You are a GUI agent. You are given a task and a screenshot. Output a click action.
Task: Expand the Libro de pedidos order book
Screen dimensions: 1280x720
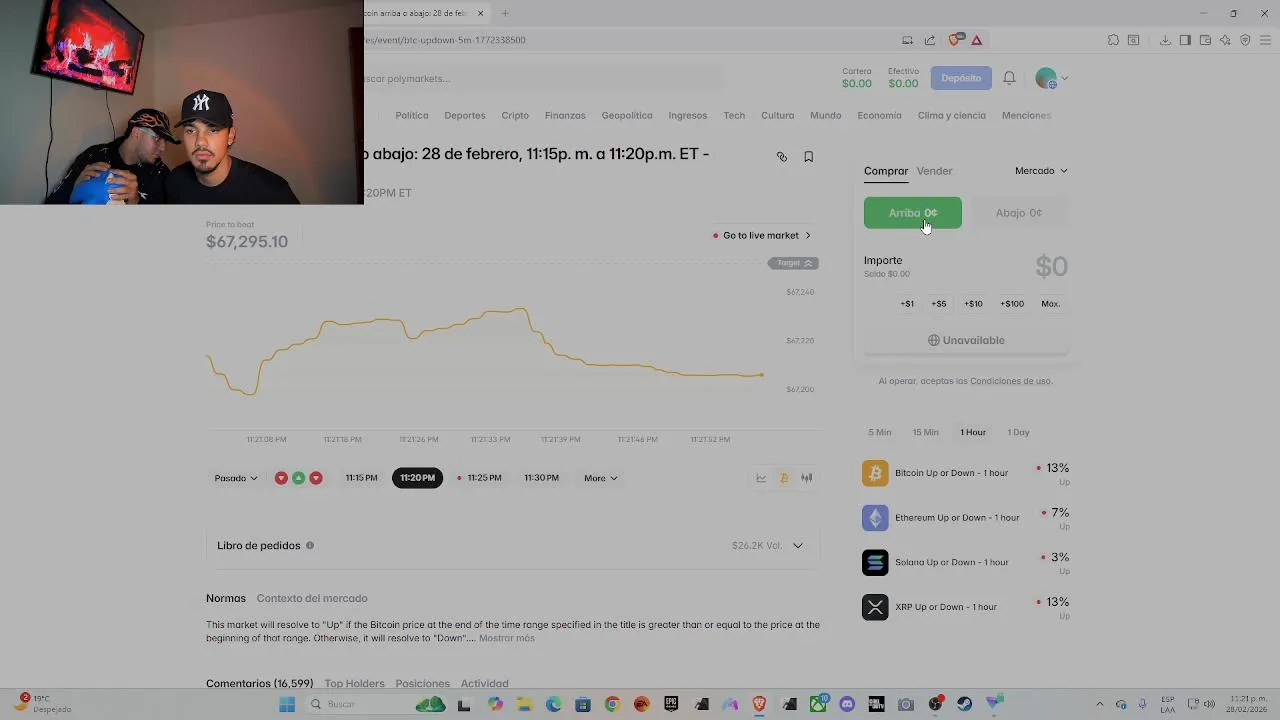(x=513, y=546)
